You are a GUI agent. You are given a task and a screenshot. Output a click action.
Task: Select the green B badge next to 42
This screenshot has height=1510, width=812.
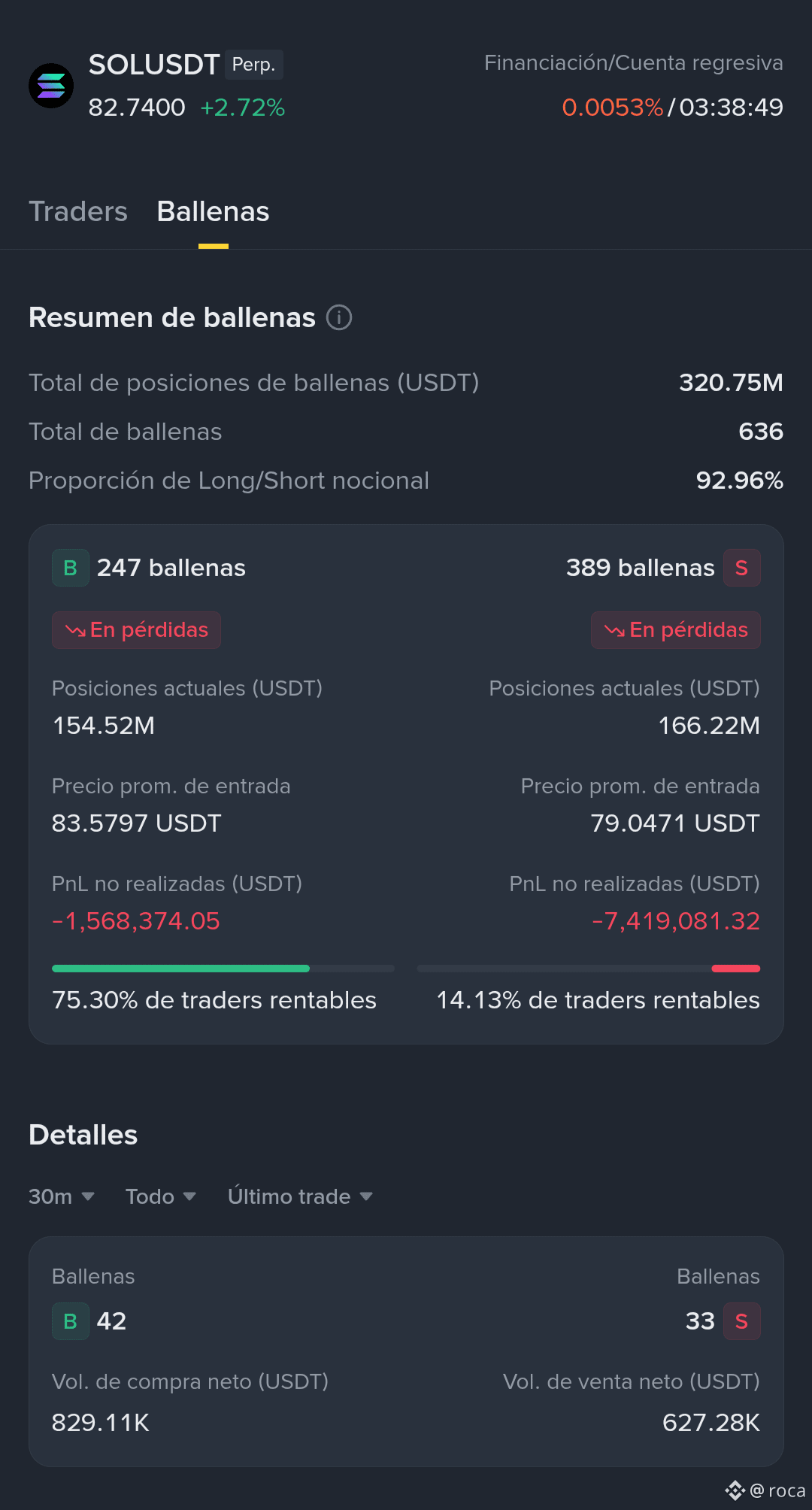coord(71,1321)
